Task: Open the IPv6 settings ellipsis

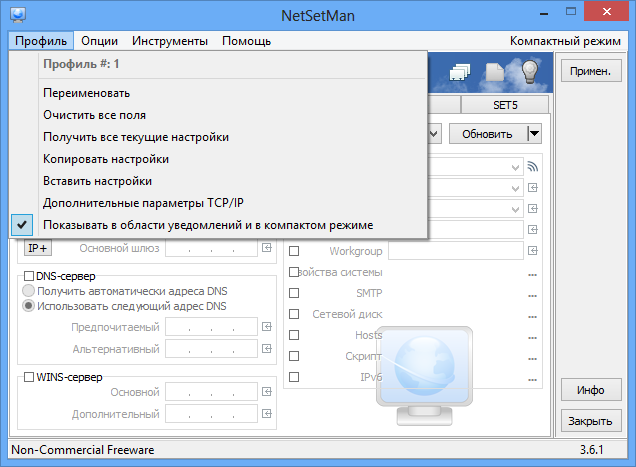Action: pyautogui.click(x=533, y=380)
